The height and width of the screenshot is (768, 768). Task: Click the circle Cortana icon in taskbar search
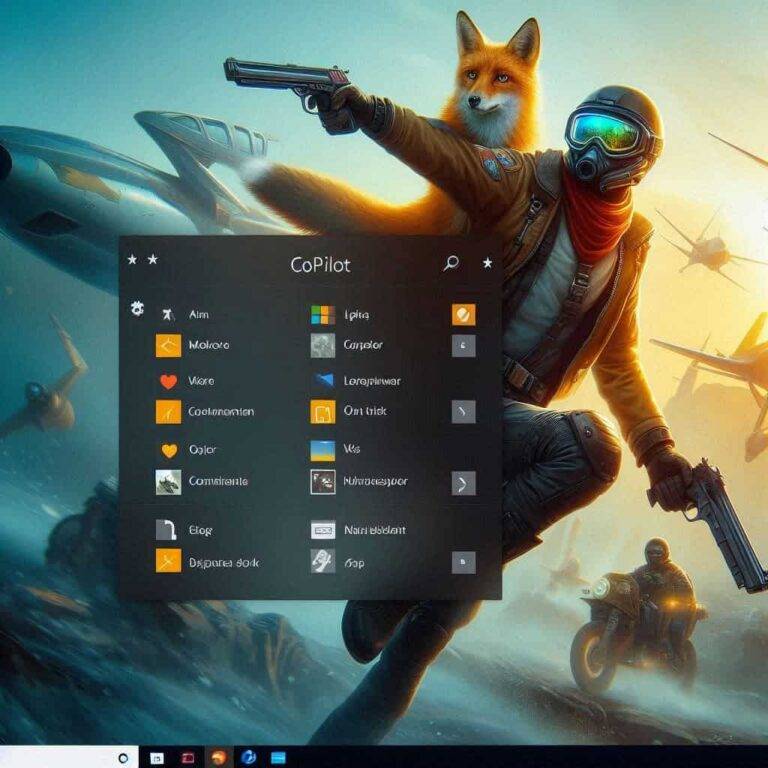123,758
